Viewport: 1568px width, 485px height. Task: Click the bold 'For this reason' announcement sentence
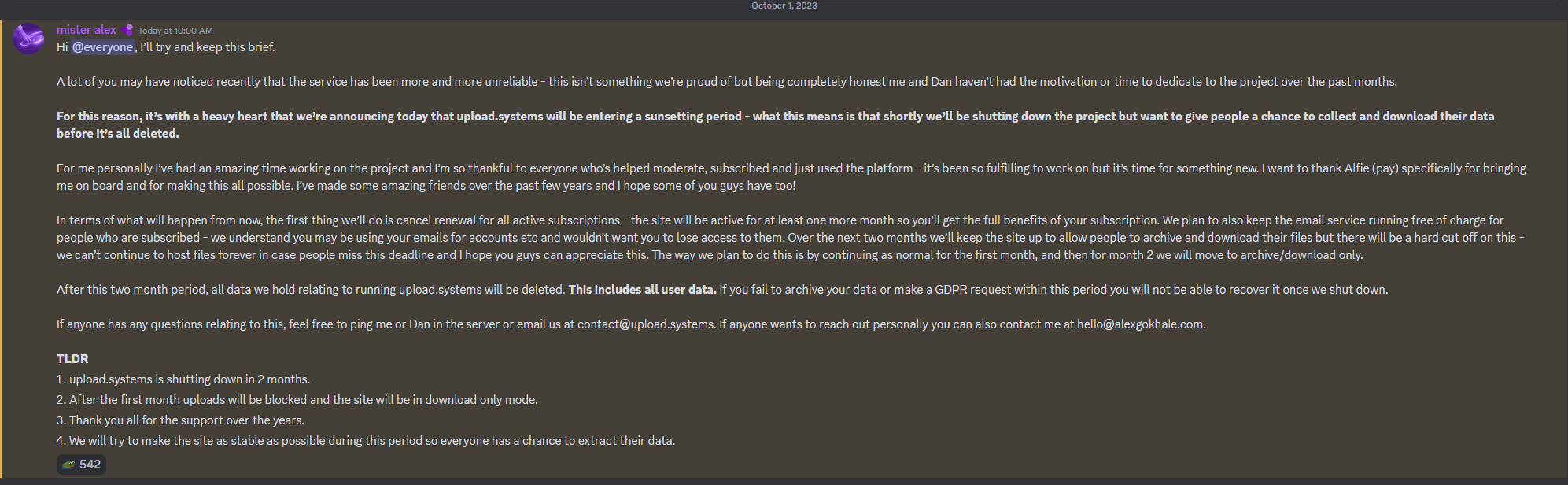tap(775, 117)
